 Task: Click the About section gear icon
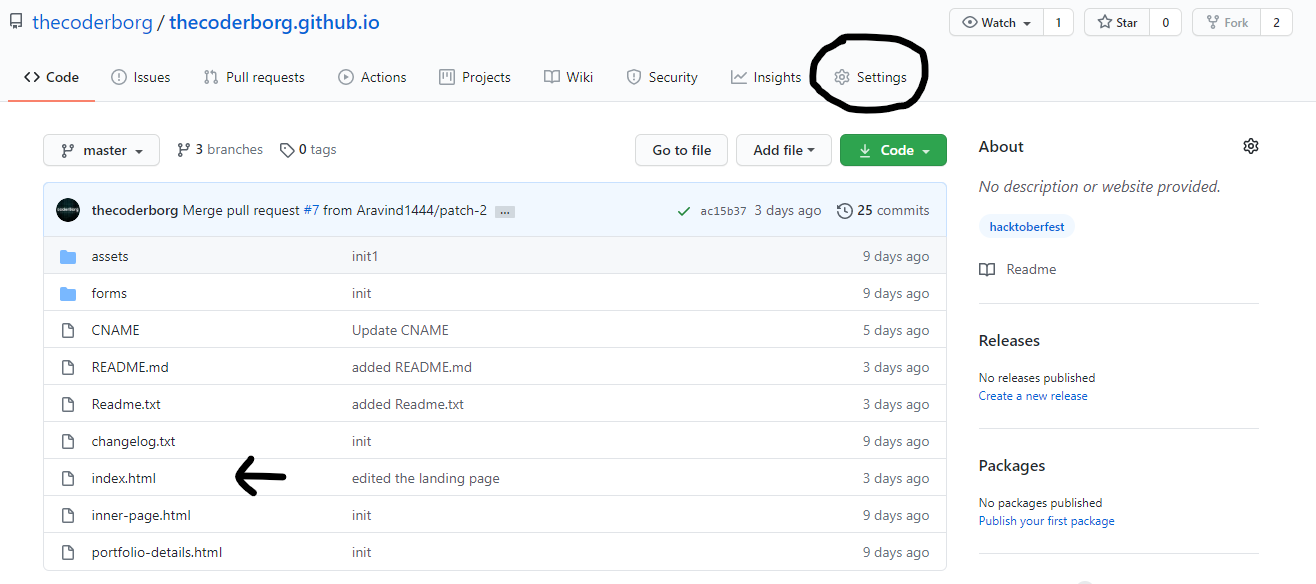(1250, 146)
